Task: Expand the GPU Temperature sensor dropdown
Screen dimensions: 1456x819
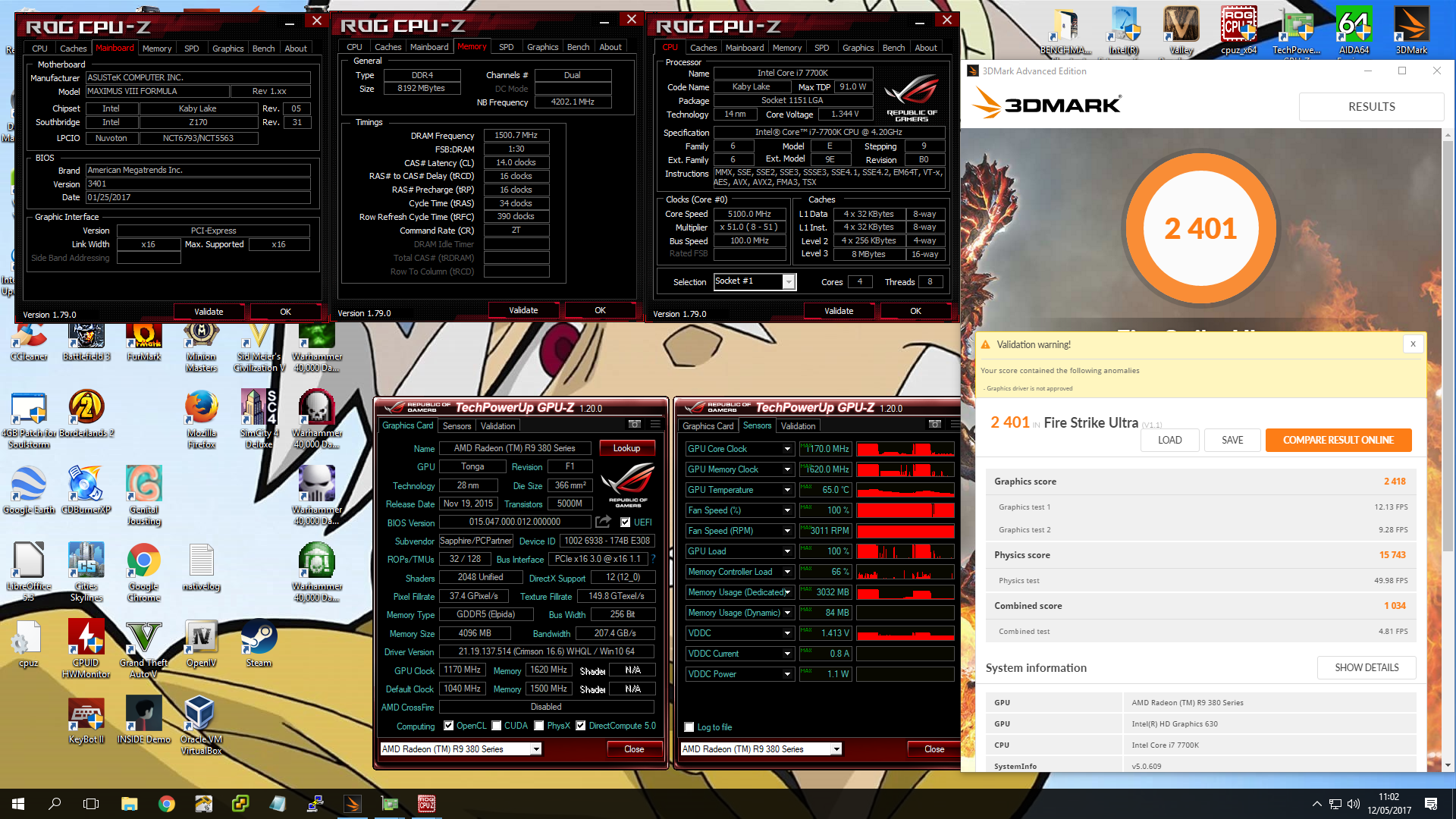Action: point(787,490)
